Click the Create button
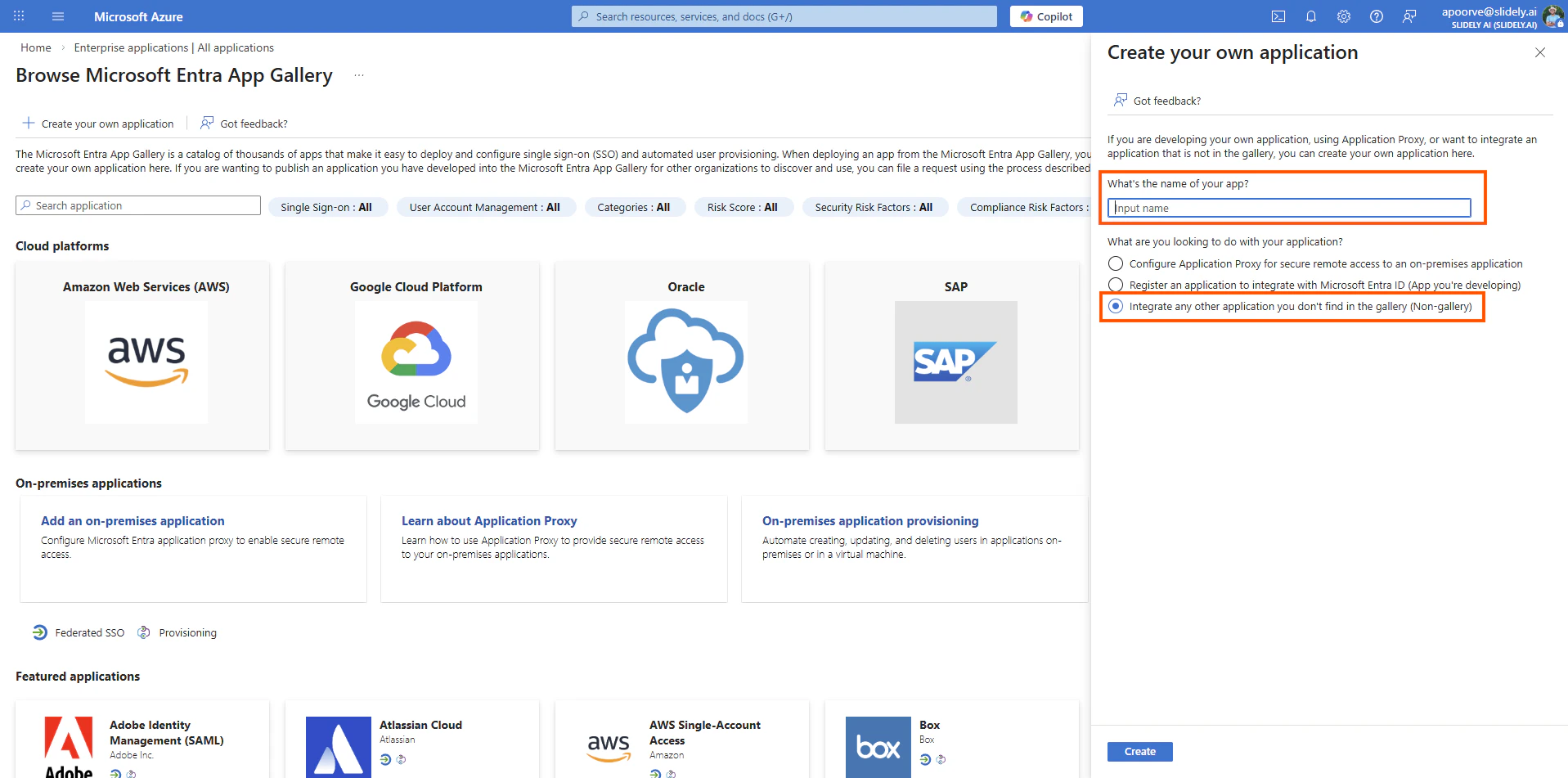 point(1140,751)
